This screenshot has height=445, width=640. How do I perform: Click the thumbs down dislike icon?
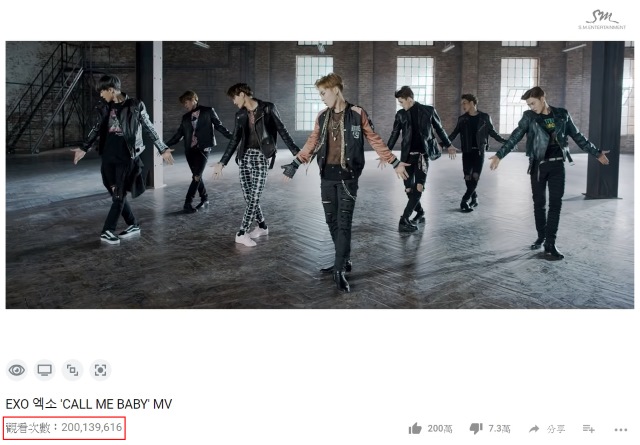(x=476, y=429)
